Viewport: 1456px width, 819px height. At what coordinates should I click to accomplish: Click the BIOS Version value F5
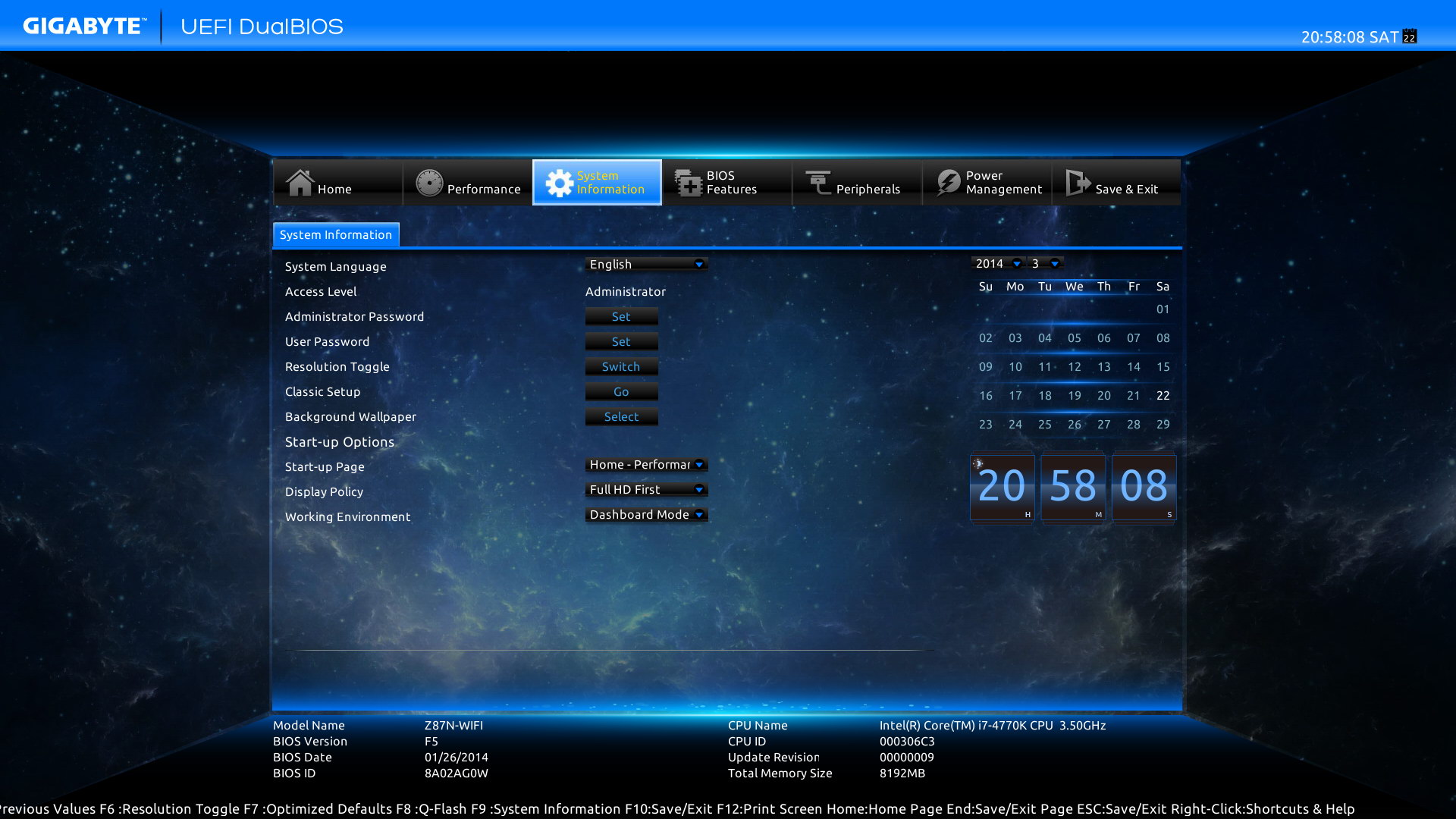(431, 741)
